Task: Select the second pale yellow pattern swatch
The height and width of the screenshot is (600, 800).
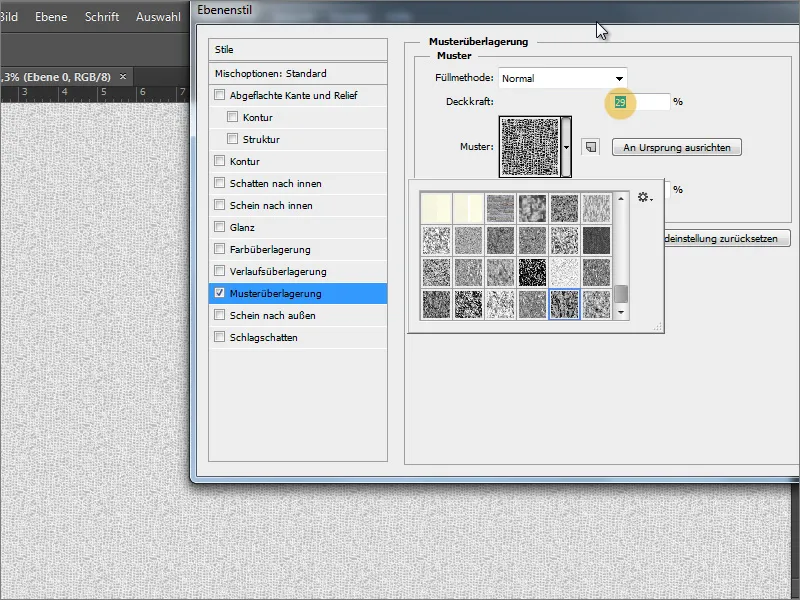Action: (x=468, y=208)
